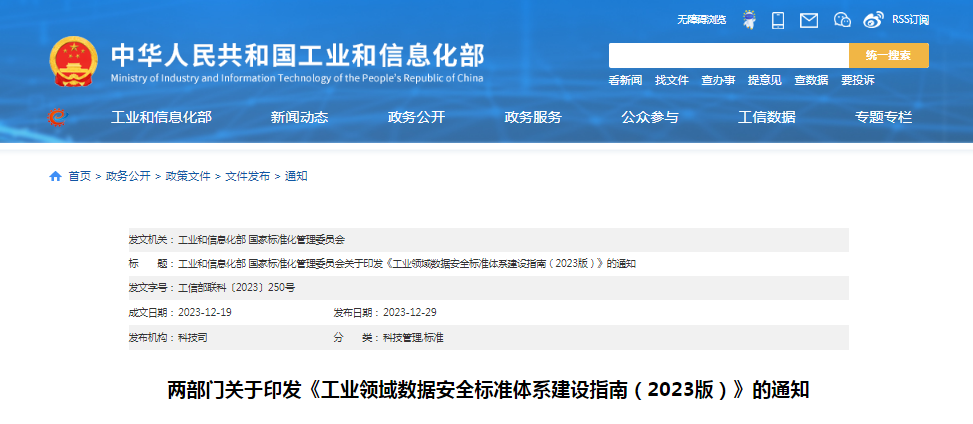This screenshot has height=424, width=973.
Task: Go to 文件发布 in the breadcrumb
Action: click(248, 176)
